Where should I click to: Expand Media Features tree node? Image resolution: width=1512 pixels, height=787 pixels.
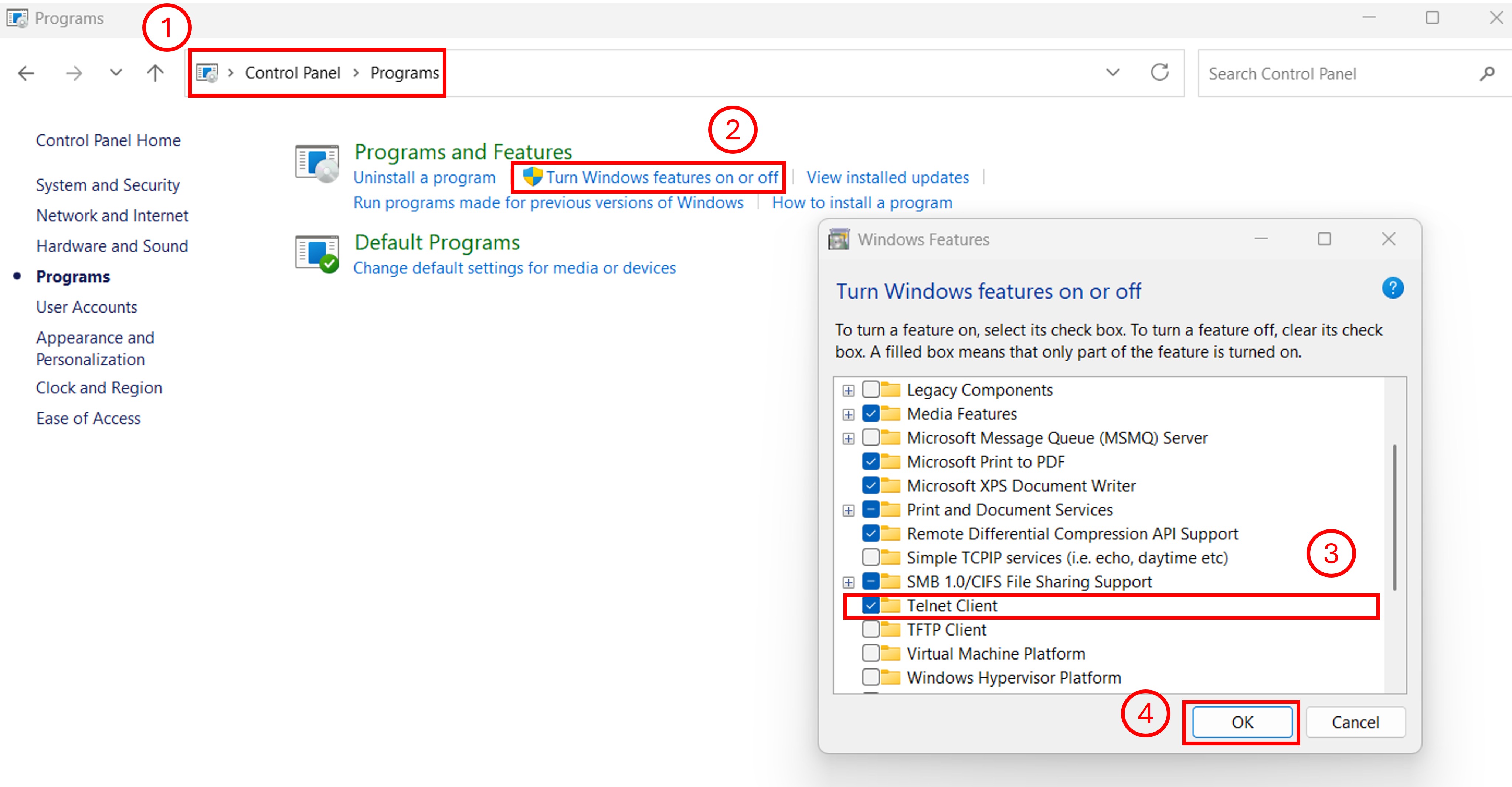(848, 415)
